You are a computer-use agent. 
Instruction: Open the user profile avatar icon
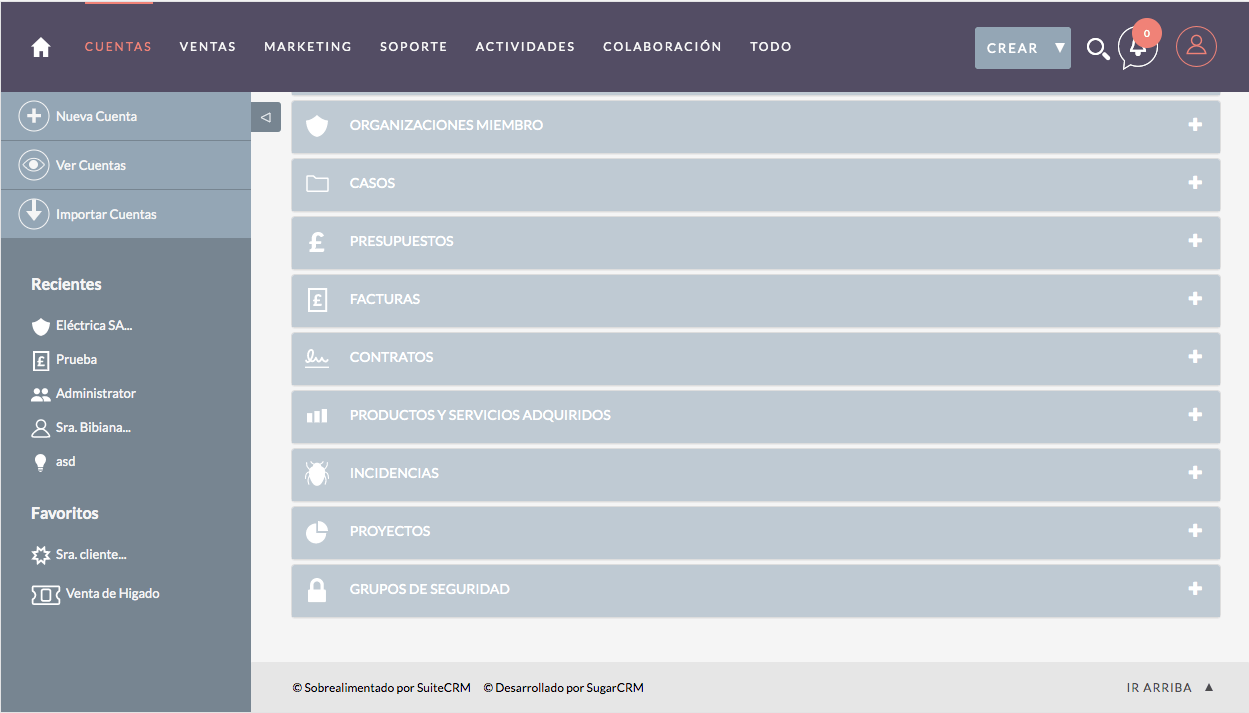pyautogui.click(x=1196, y=46)
